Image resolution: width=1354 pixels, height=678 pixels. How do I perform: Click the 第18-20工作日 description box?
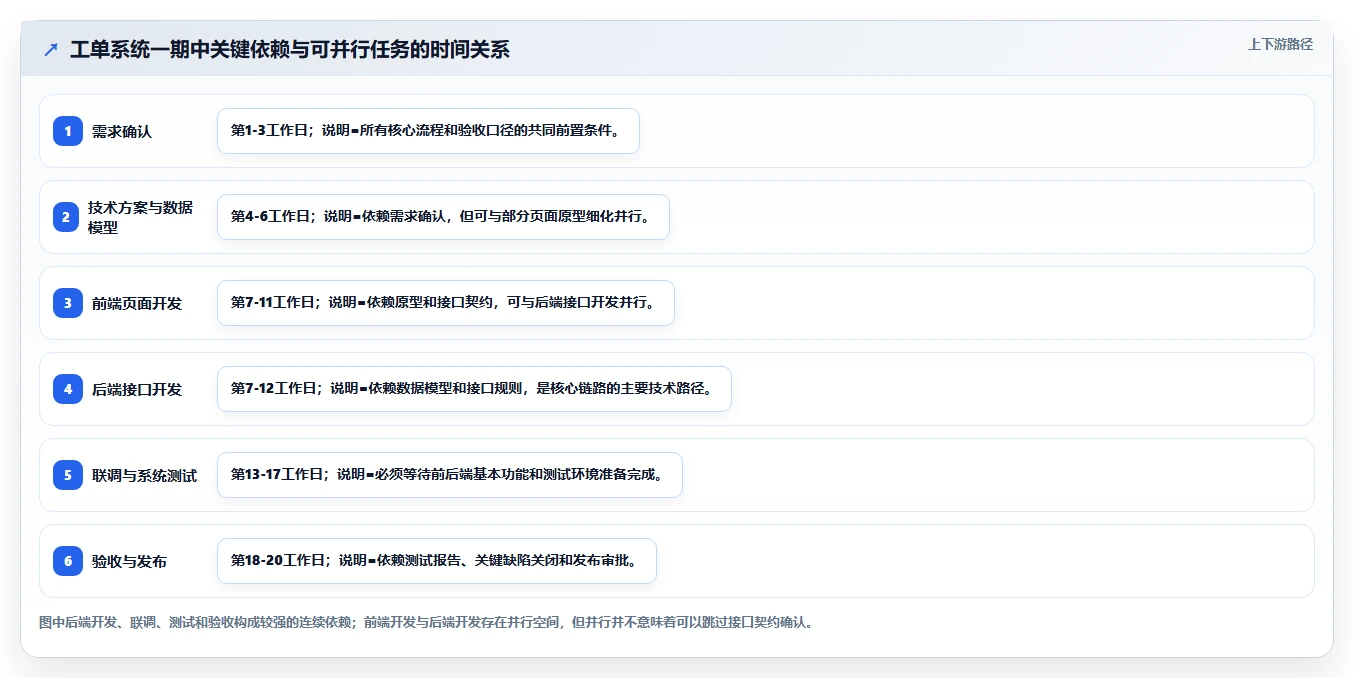click(x=437, y=561)
